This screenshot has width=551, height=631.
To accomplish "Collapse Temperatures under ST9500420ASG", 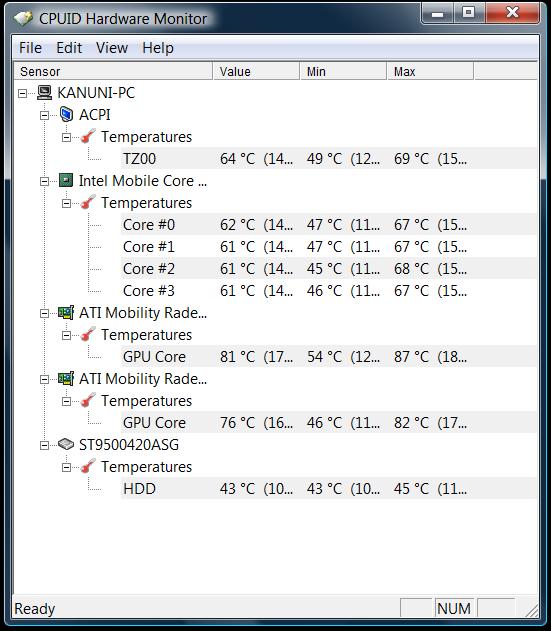I will pos(66,467).
